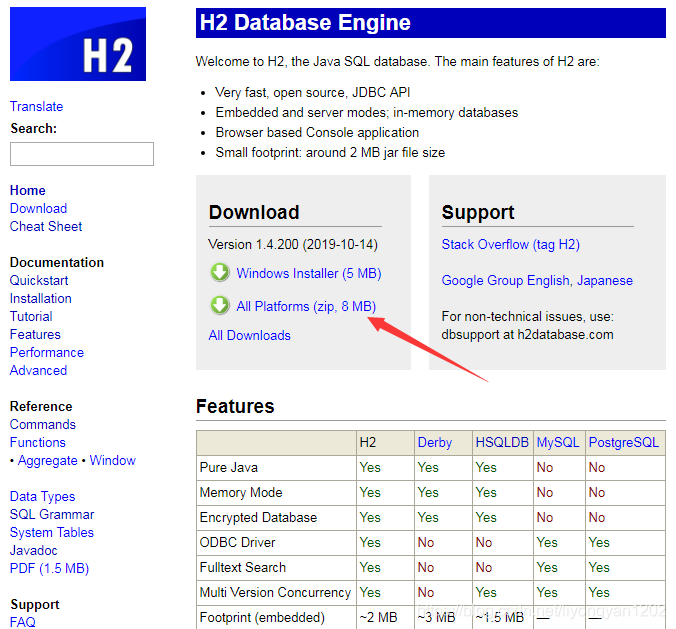Click the green download icon beside Windows Installer

point(220,272)
